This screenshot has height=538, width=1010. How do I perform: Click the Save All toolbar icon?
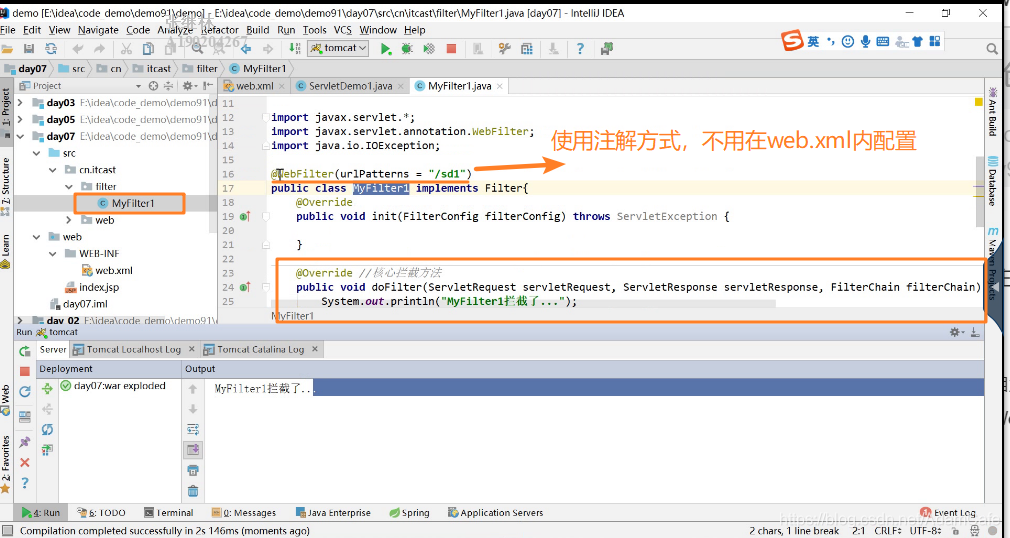click(28, 48)
